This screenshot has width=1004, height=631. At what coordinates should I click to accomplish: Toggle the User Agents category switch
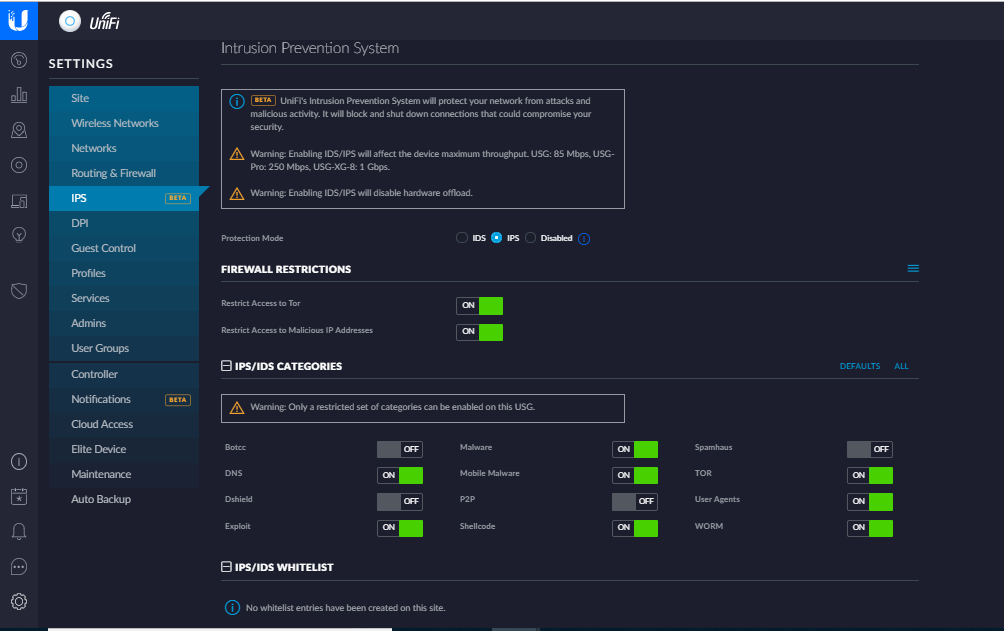pos(870,501)
